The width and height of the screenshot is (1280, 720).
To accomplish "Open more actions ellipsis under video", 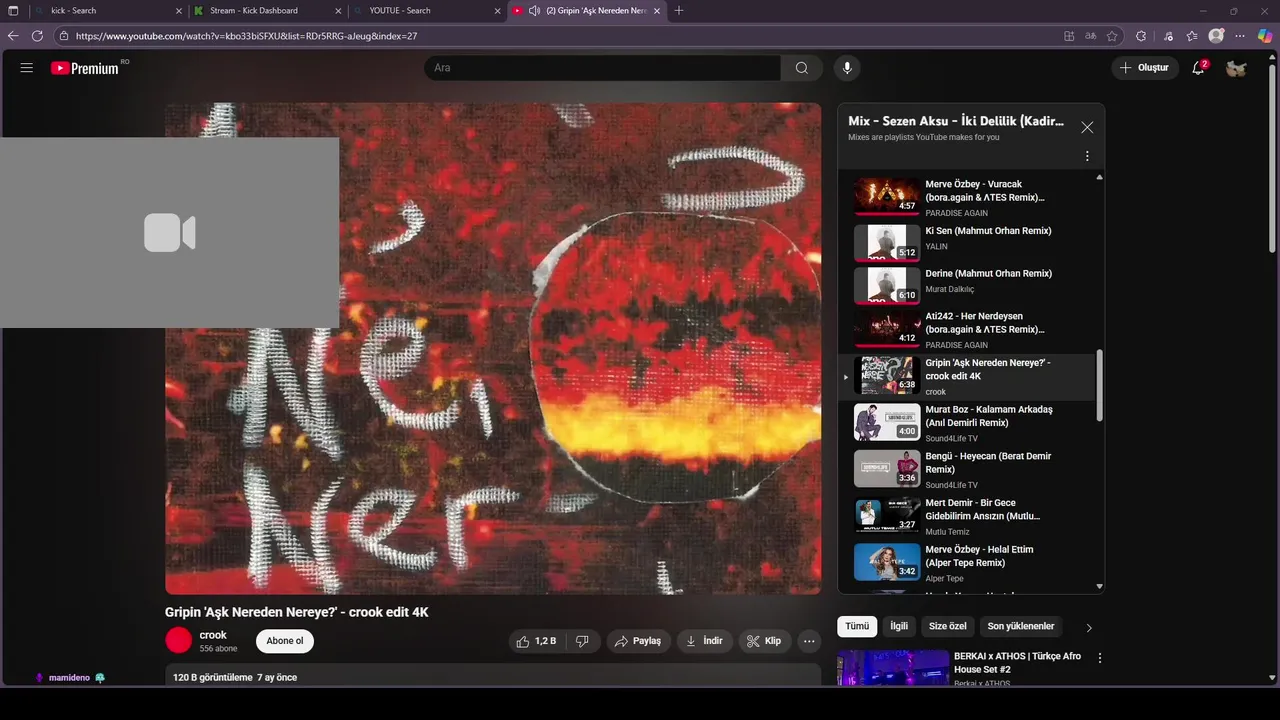I will coord(809,641).
